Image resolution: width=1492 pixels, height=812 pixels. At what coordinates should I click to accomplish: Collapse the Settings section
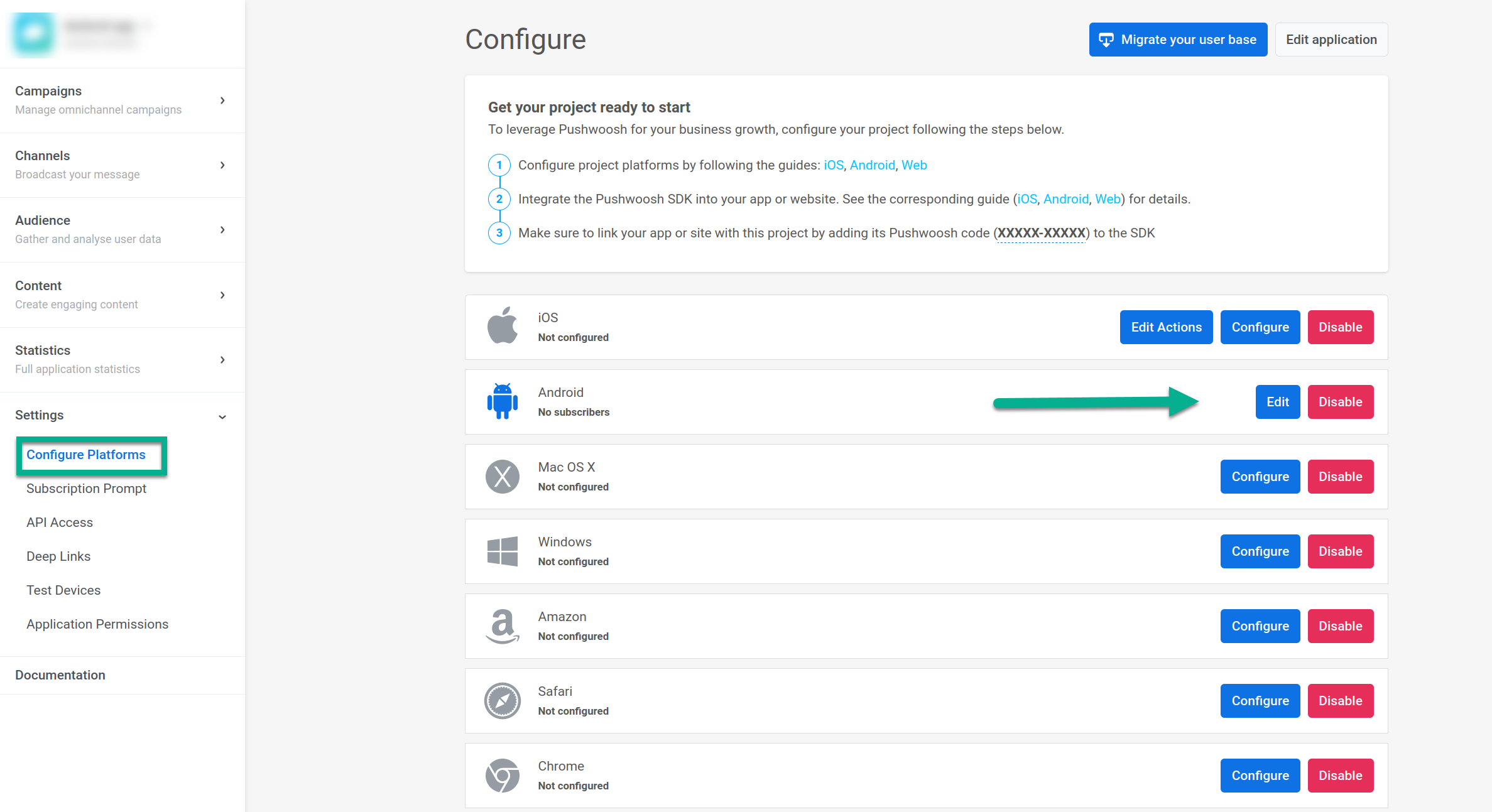tap(222, 416)
